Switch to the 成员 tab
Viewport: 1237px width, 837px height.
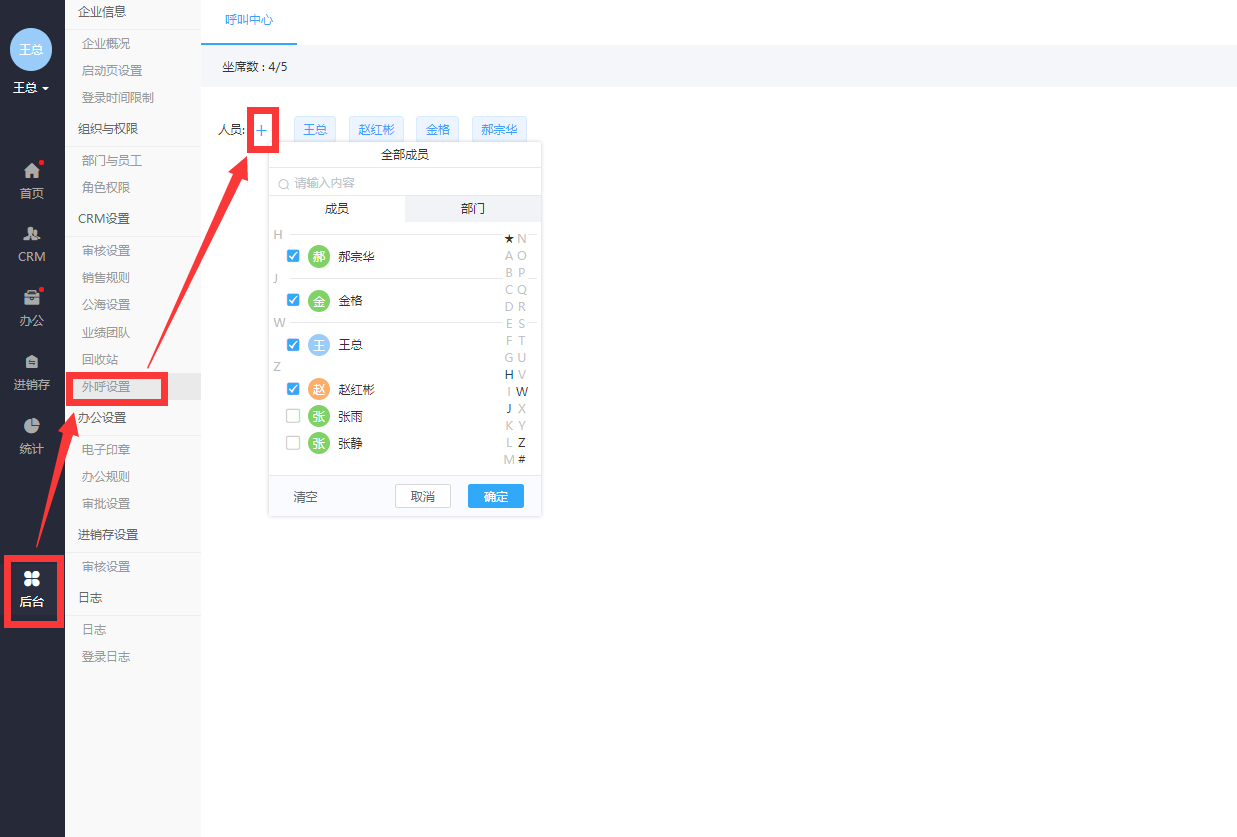click(337, 208)
